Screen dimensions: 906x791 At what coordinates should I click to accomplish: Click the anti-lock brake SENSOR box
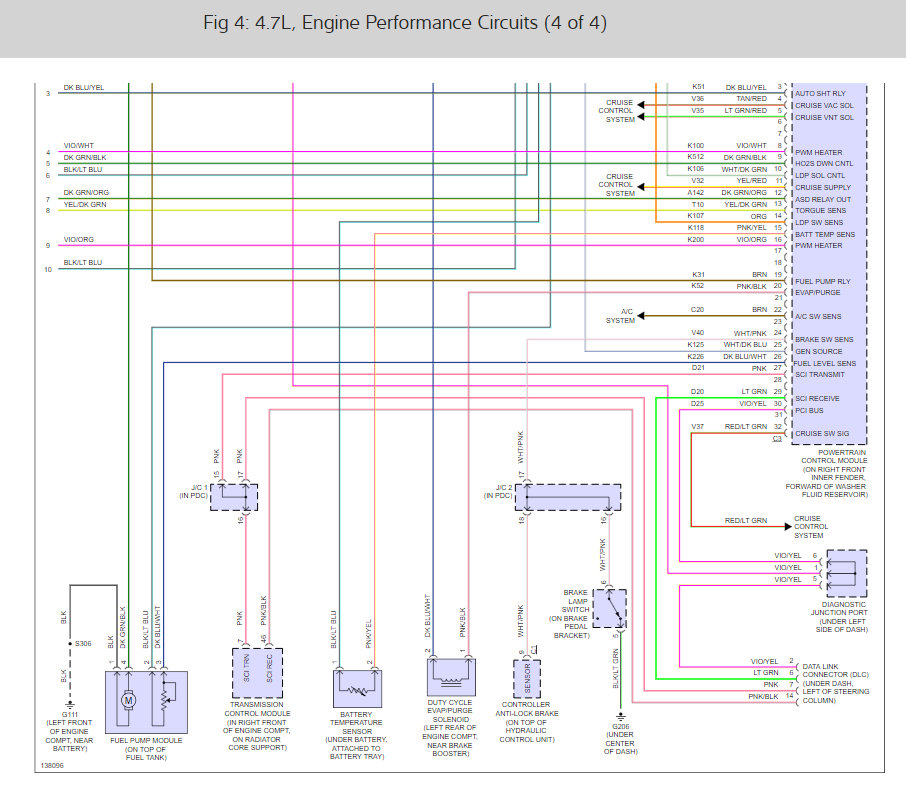[x=527, y=679]
